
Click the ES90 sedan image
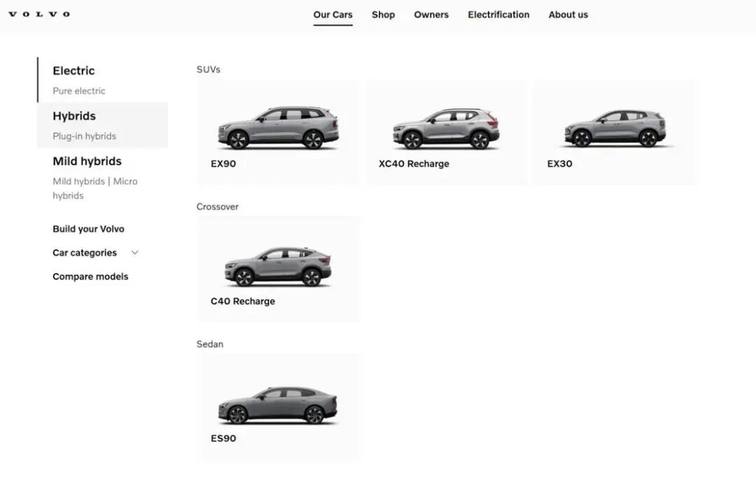pyautogui.click(x=278, y=404)
